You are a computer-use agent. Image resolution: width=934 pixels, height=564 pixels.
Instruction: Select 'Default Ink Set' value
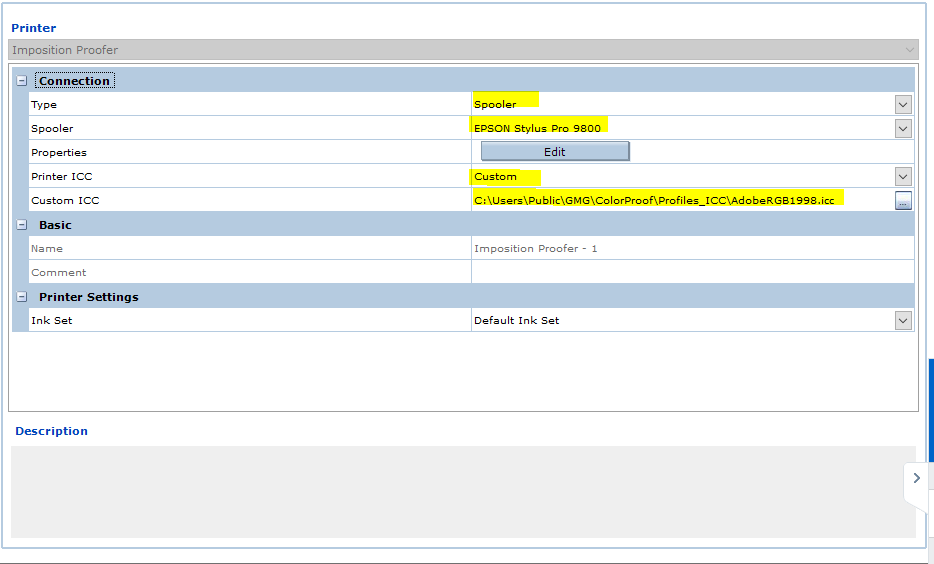pos(516,320)
